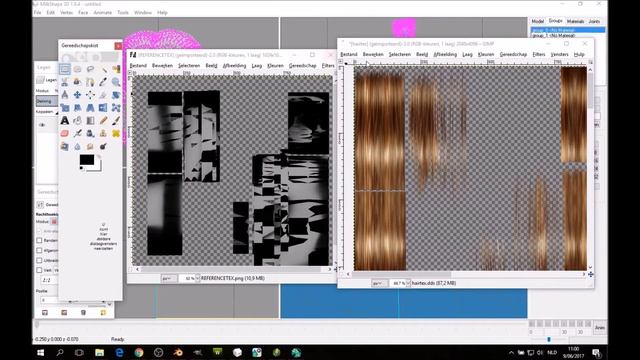Viewport: 640px width, 360px height.
Task: Open unit px dropdown in hairtex window
Action: 379,283
